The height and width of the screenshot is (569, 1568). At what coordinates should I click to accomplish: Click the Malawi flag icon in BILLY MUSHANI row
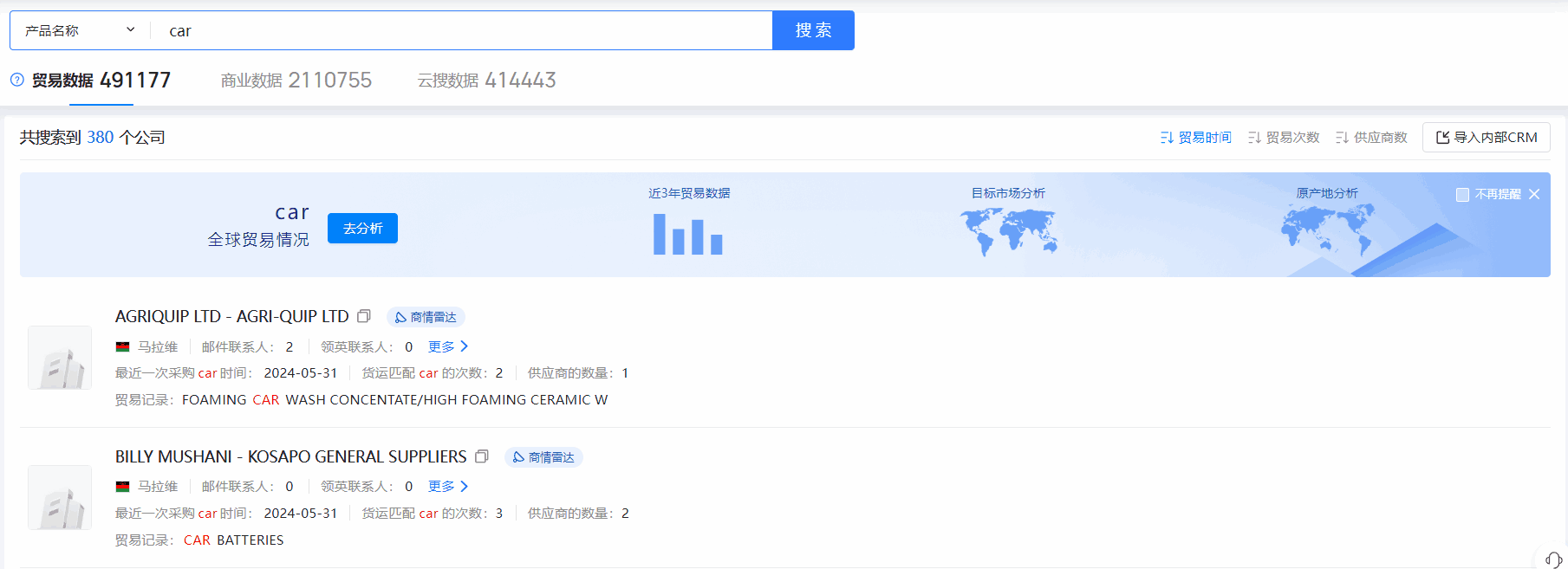coord(123,487)
